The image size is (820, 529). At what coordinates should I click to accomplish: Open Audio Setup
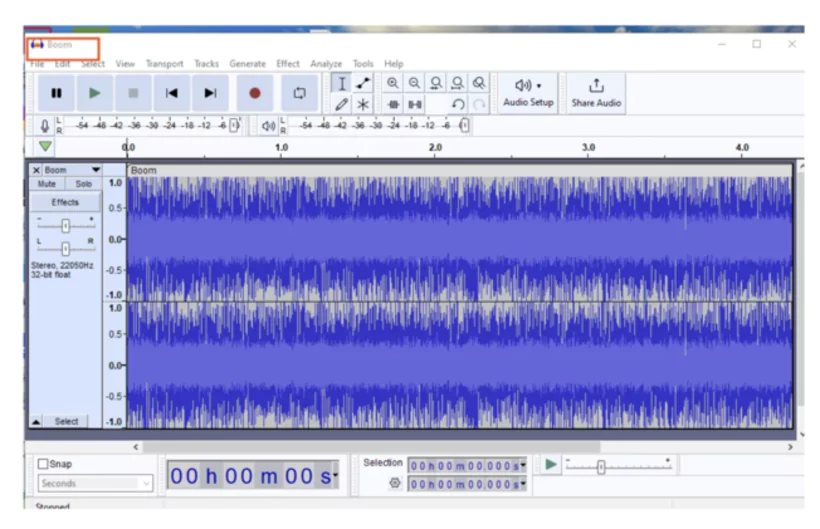tap(528, 93)
